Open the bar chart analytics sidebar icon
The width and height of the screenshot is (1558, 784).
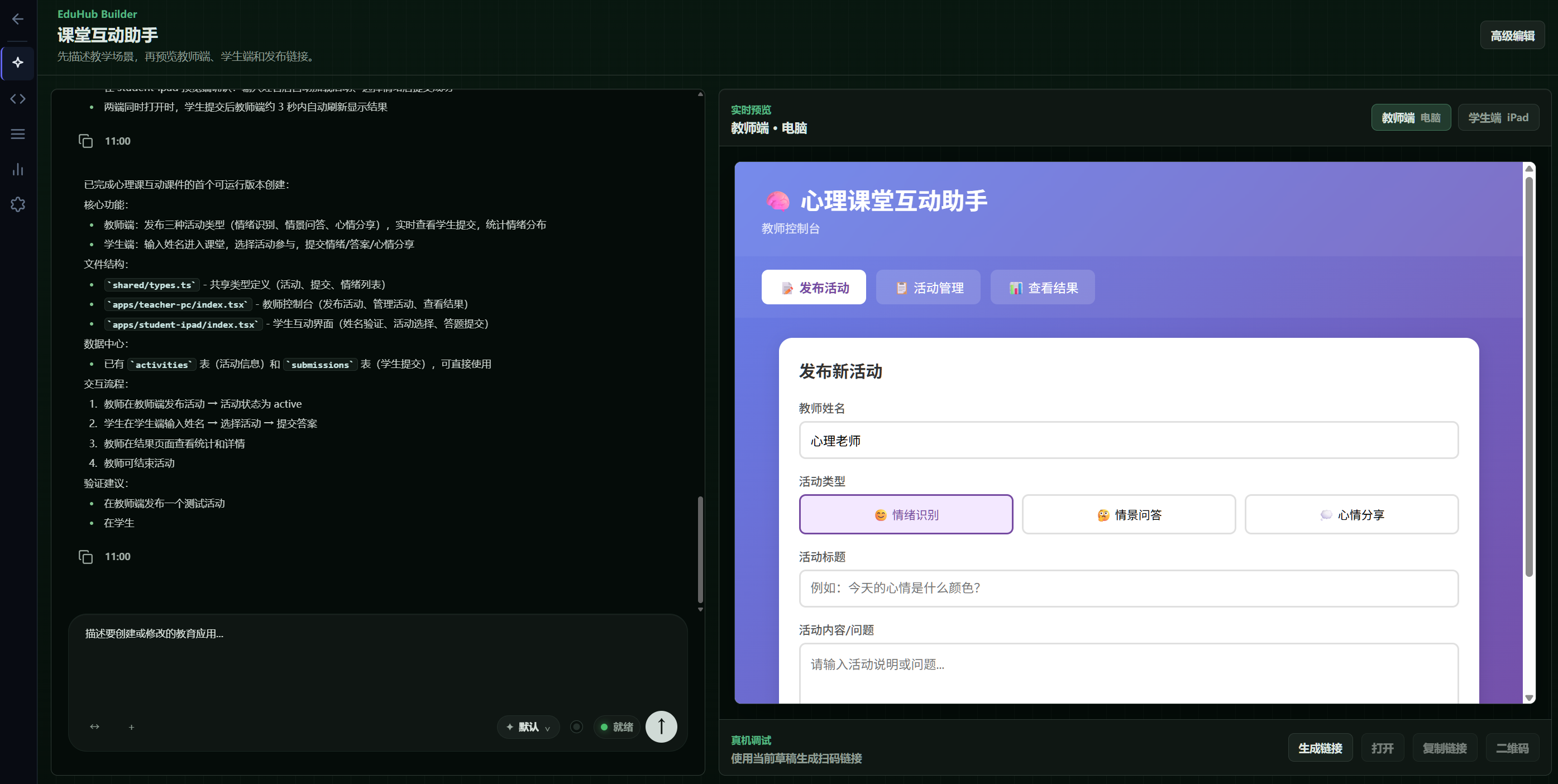[x=17, y=169]
